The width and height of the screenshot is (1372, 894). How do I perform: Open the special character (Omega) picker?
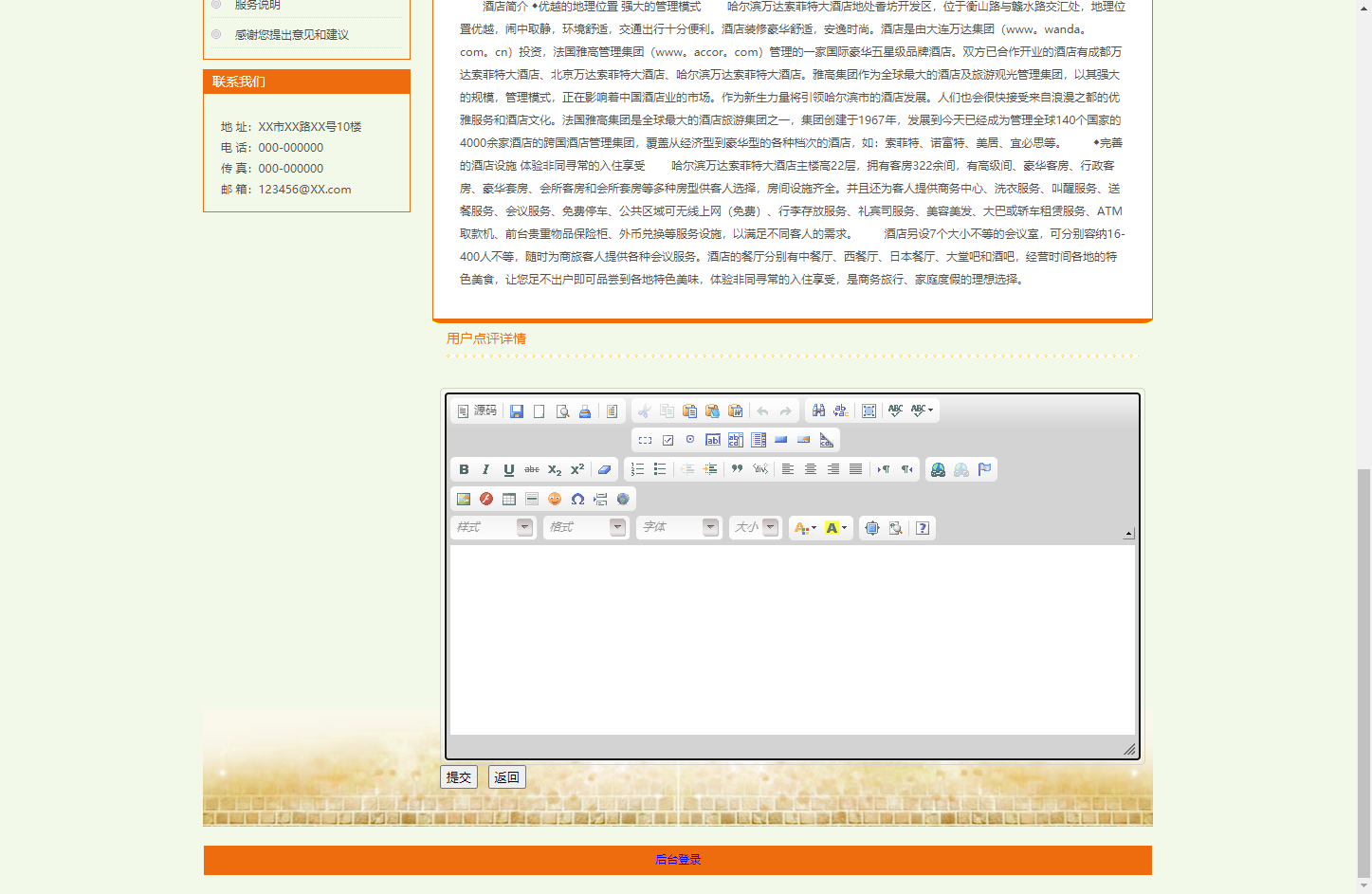[x=577, y=499]
